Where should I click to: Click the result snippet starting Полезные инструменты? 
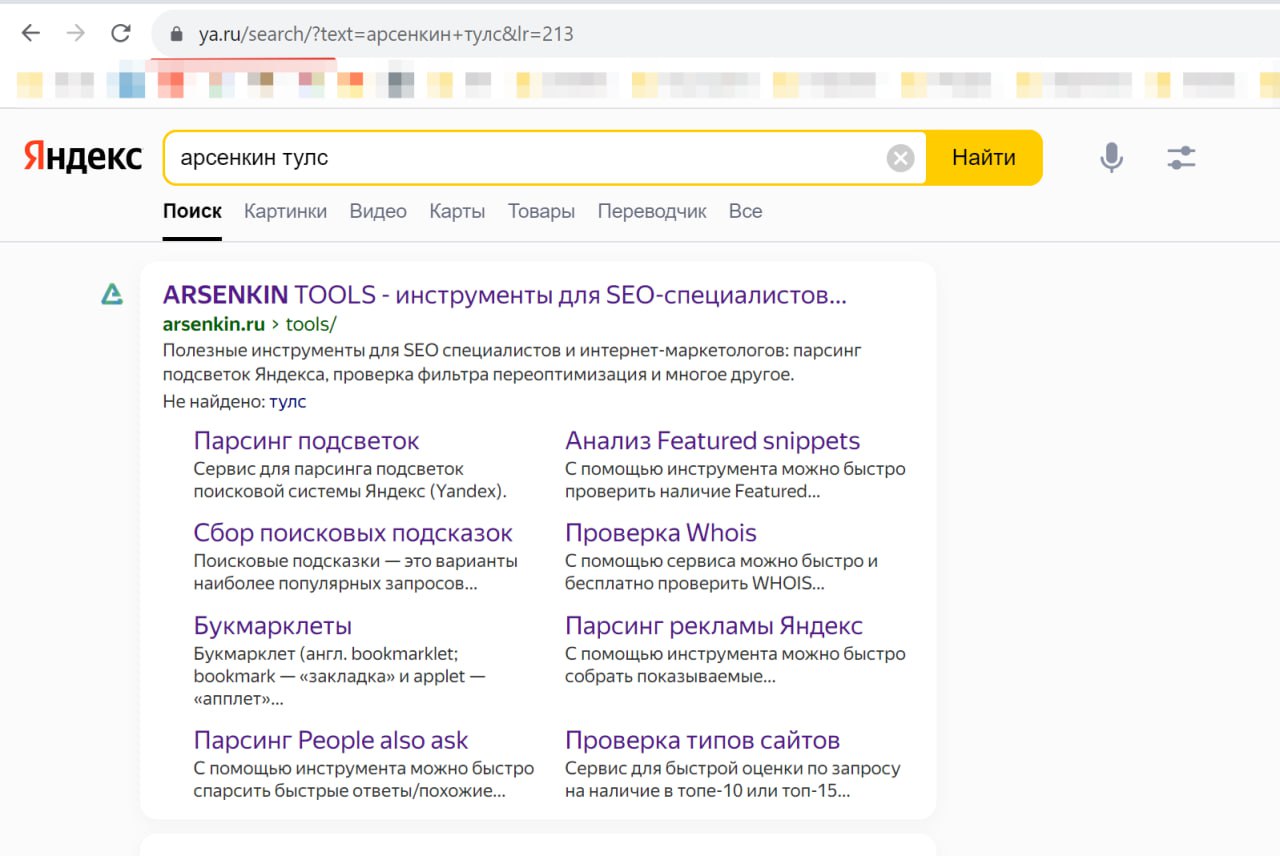pos(512,363)
